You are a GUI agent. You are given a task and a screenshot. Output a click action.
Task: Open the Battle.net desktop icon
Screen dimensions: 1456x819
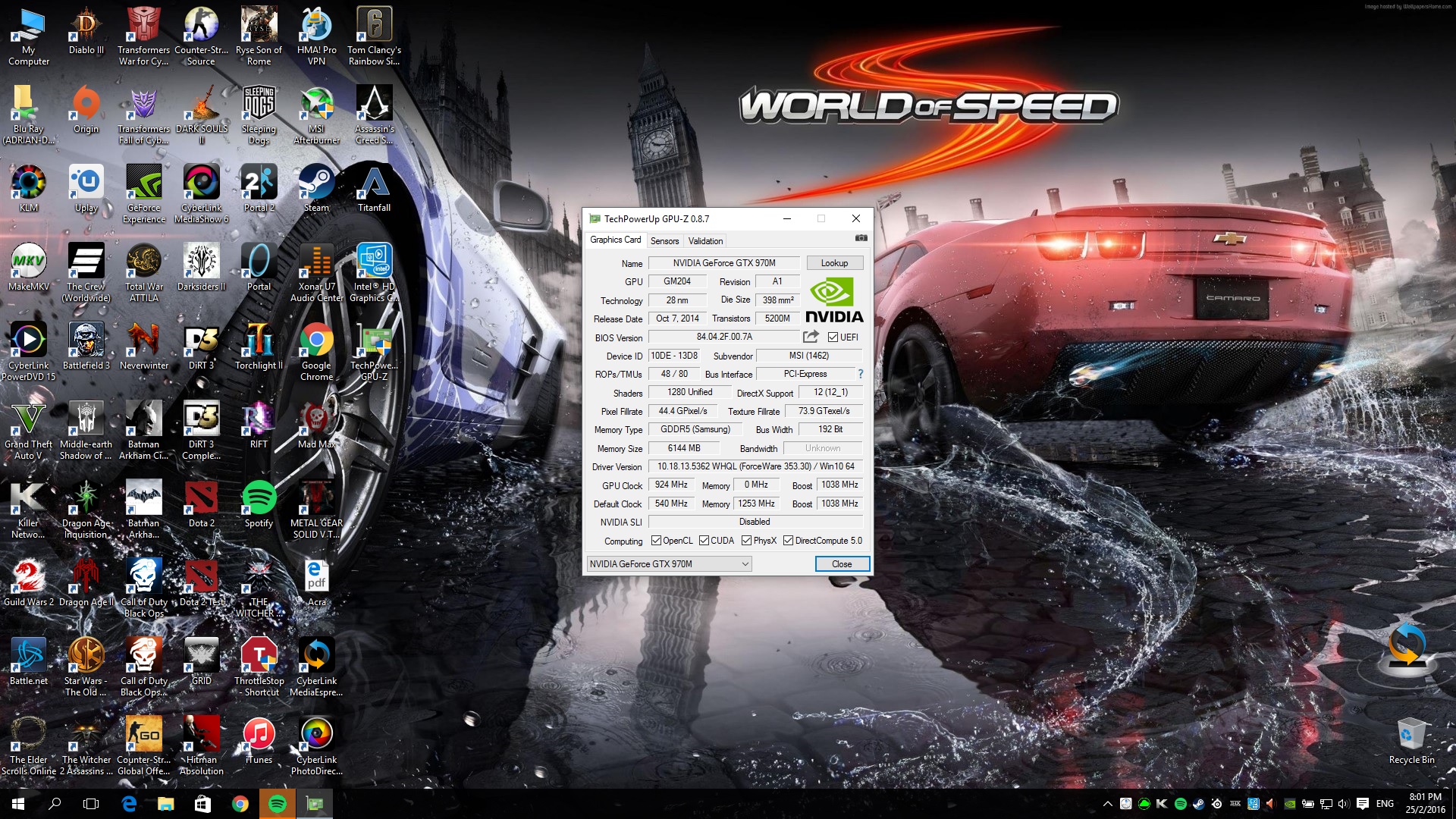click(29, 661)
